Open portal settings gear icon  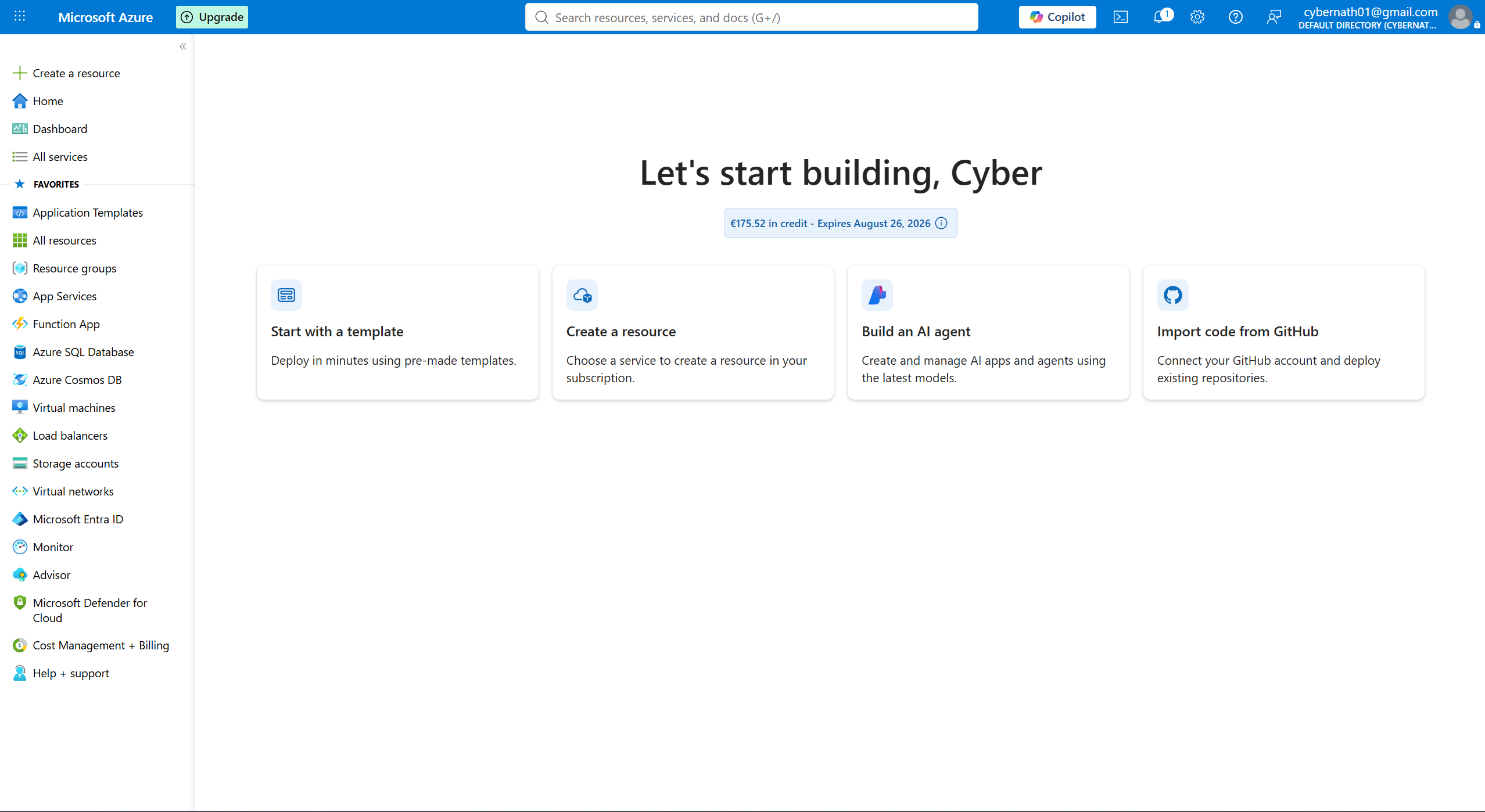[1197, 17]
